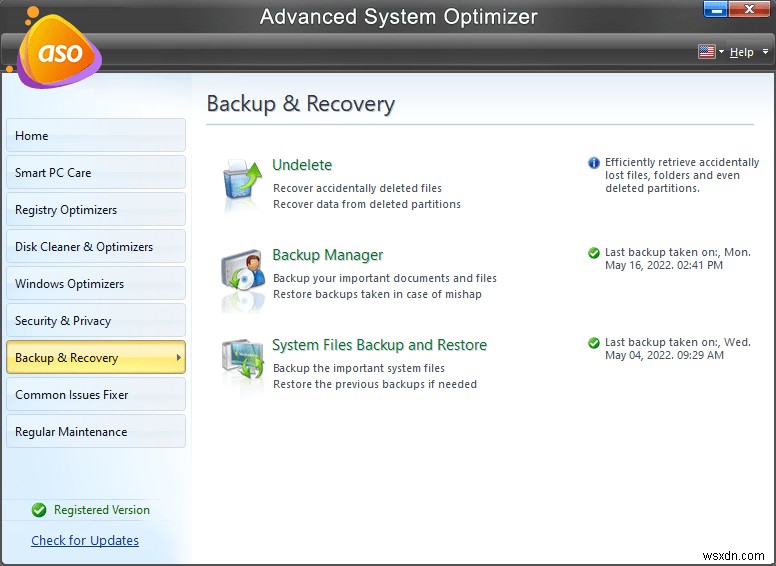Expand the Backup & Recovery submenu arrow
The image size is (776, 566).
click(178, 358)
